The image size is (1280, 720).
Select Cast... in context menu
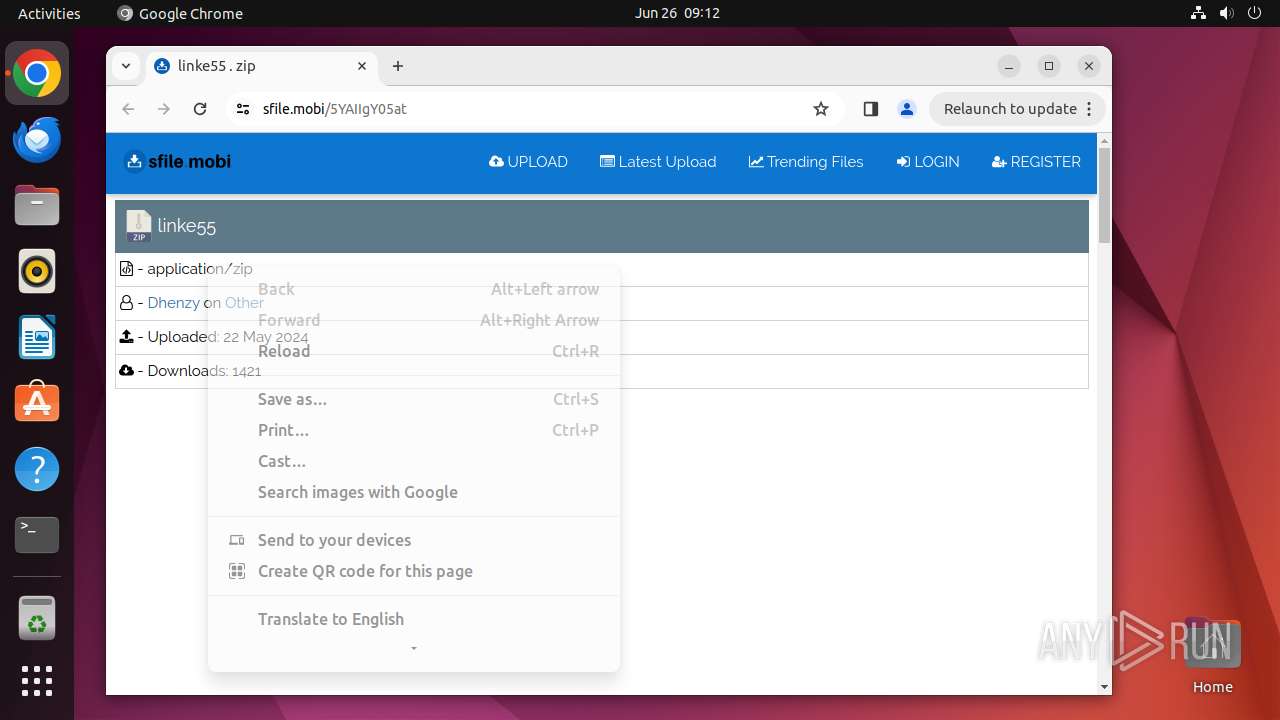tap(414, 461)
